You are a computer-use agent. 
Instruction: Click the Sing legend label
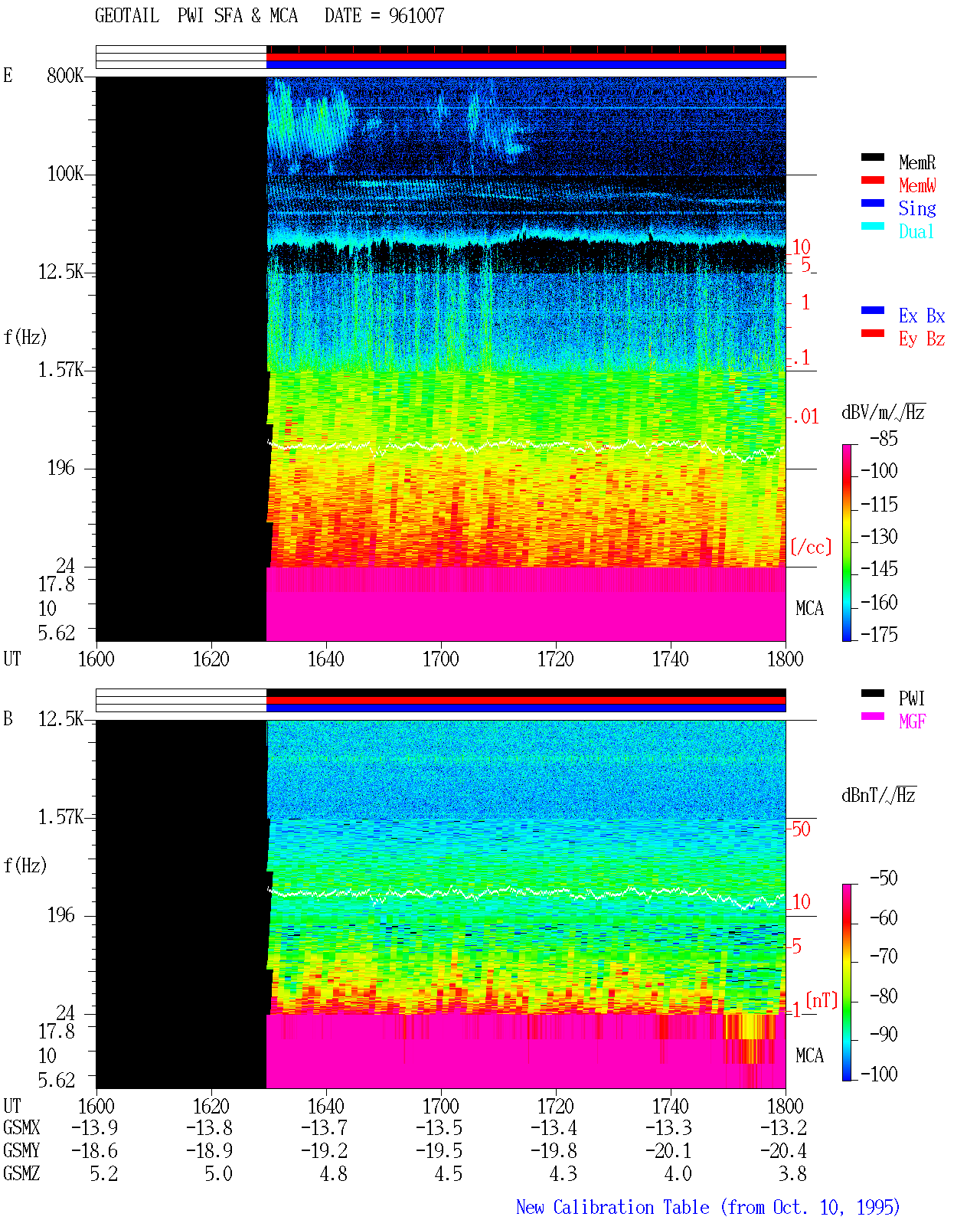coord(917,208)
